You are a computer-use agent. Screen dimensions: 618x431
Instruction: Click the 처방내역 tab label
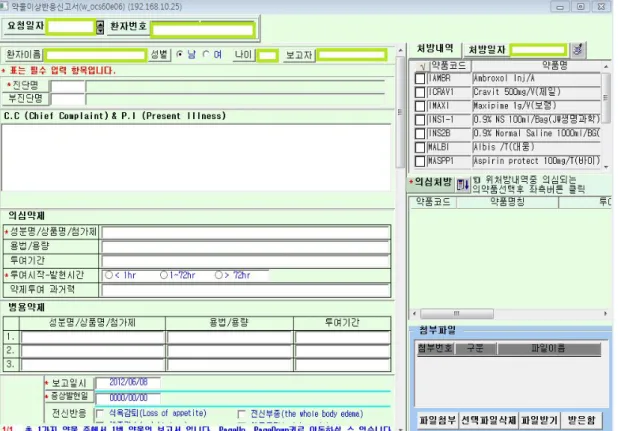click(x=435, y=48)
